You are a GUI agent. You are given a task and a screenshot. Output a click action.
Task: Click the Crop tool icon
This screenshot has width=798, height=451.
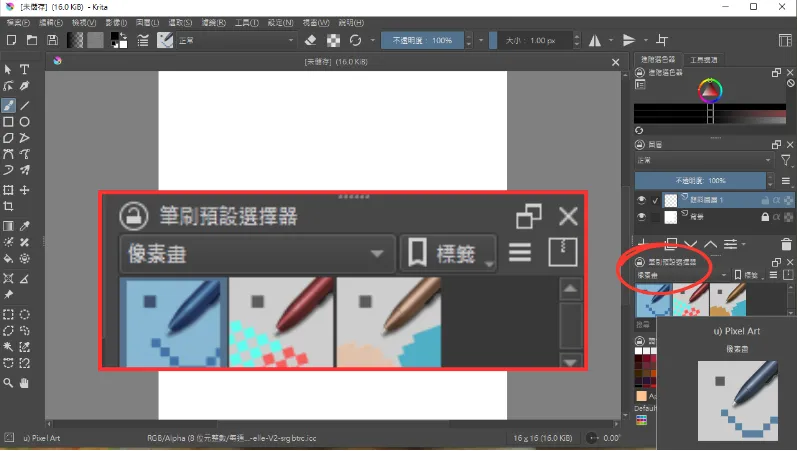9,206
